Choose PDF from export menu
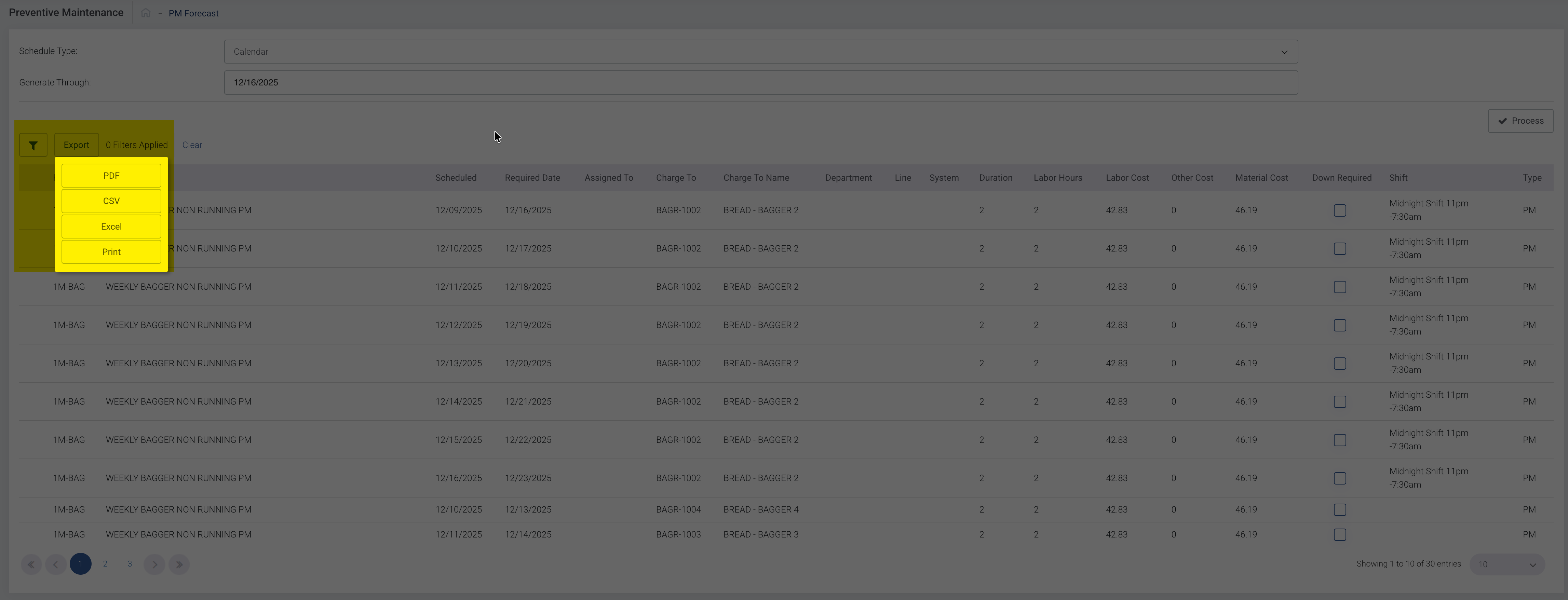 coord(111,176)
